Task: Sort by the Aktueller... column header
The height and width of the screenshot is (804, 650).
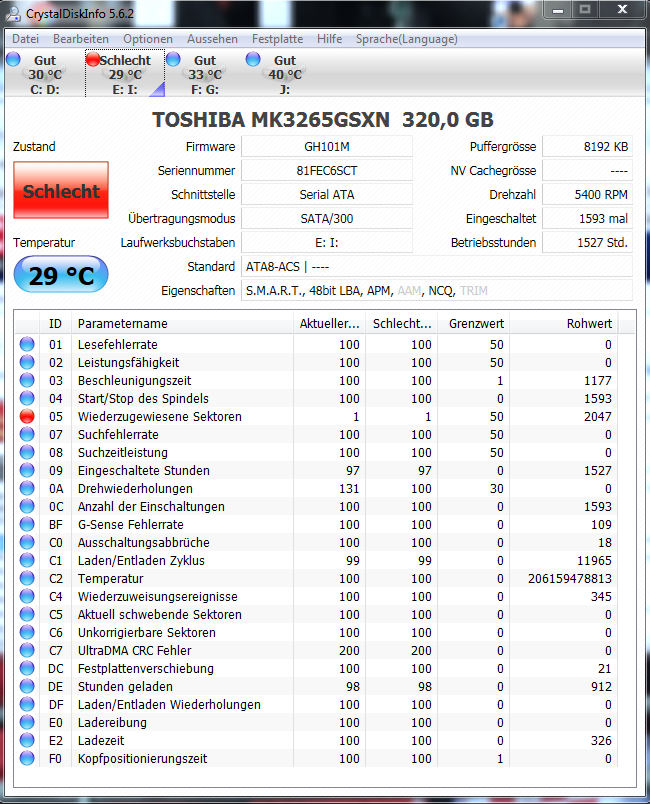Action: click(x=329, y=324)
